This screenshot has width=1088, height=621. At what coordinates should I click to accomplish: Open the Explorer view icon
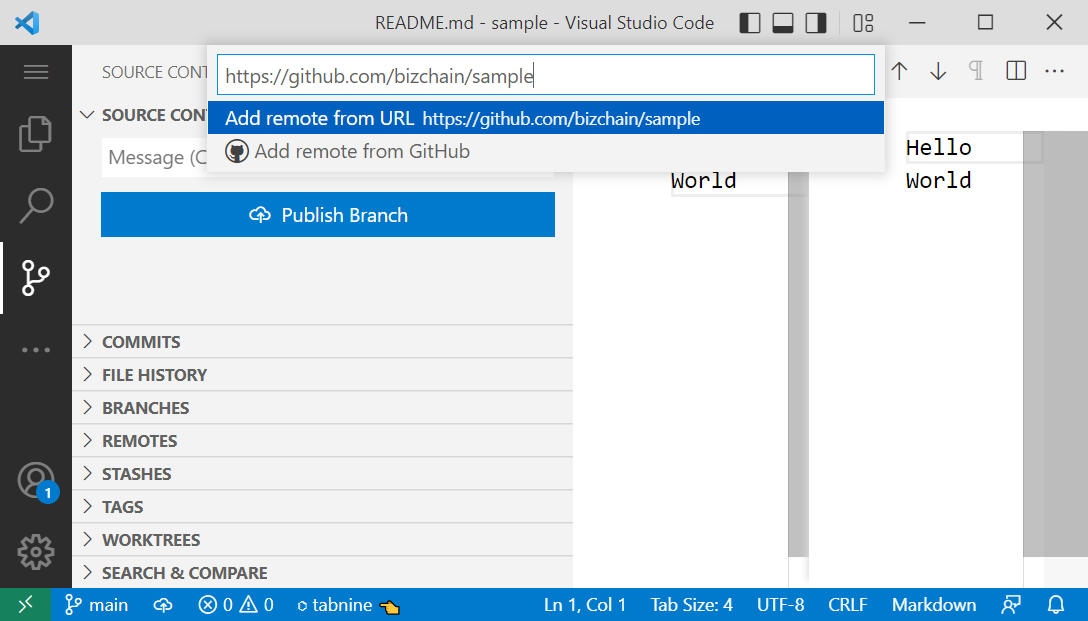(36, 134)
